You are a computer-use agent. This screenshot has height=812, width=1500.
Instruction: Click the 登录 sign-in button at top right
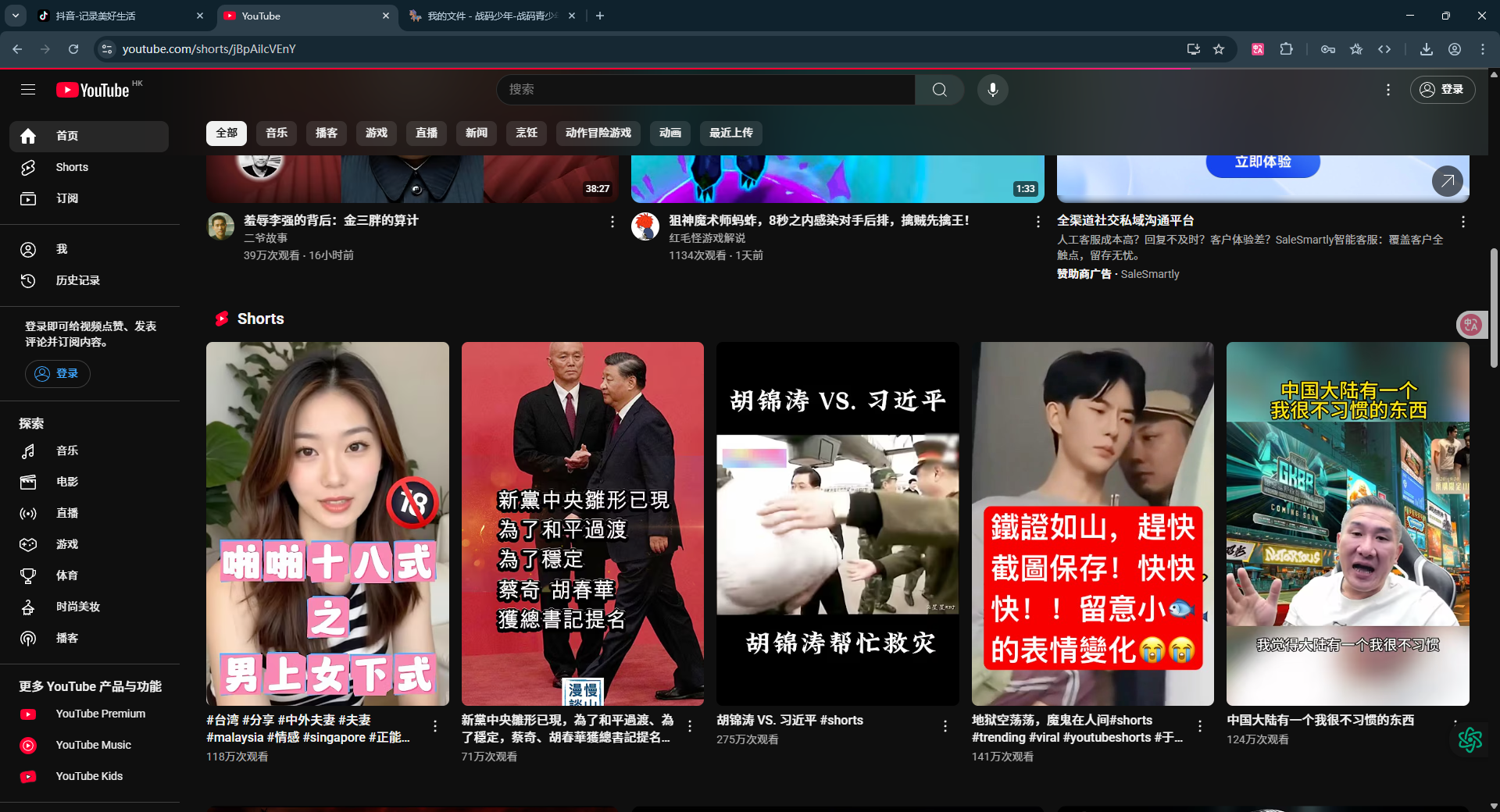click(1442, 90)
